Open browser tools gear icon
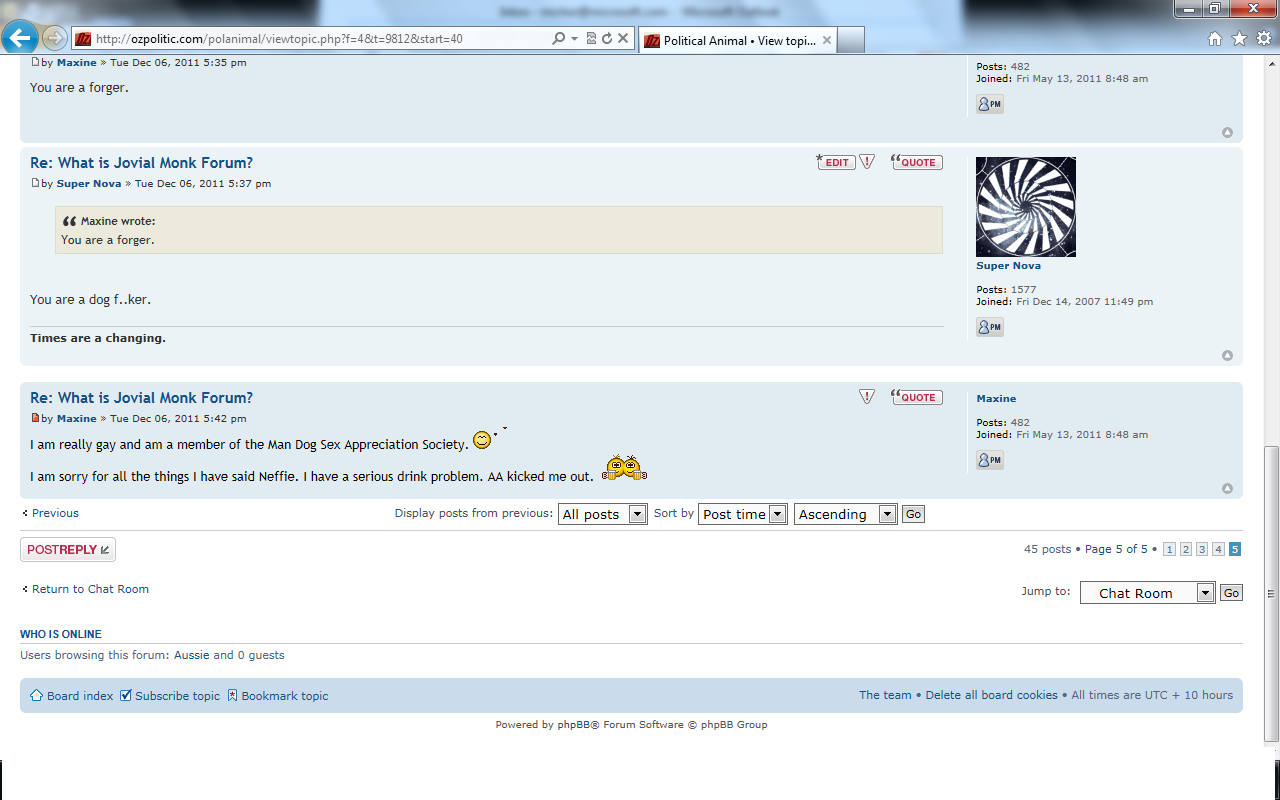This screenshot has width=1280, height=800. point(1263,39)
